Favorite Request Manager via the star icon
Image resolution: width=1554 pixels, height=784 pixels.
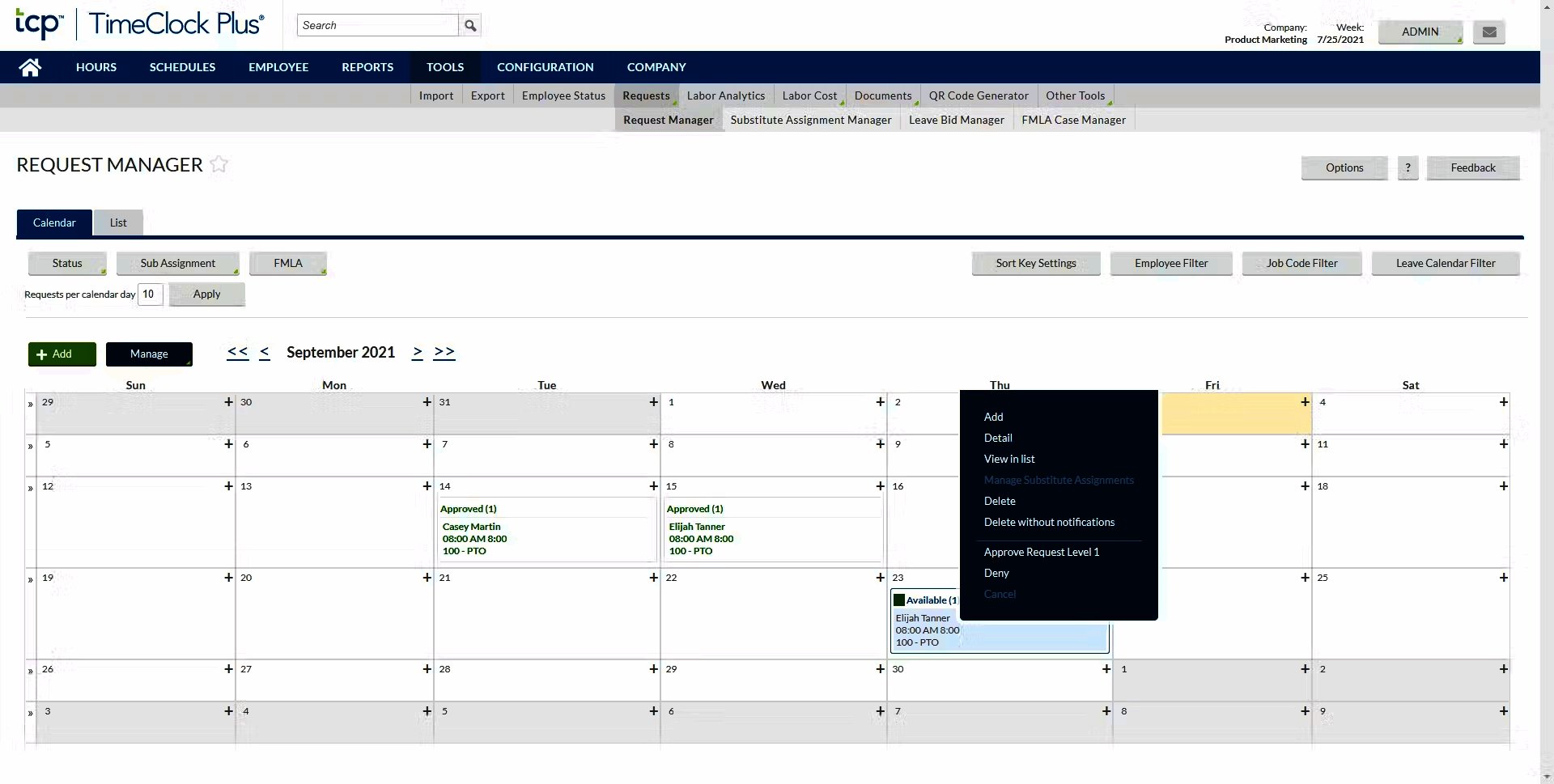(217, 164)
